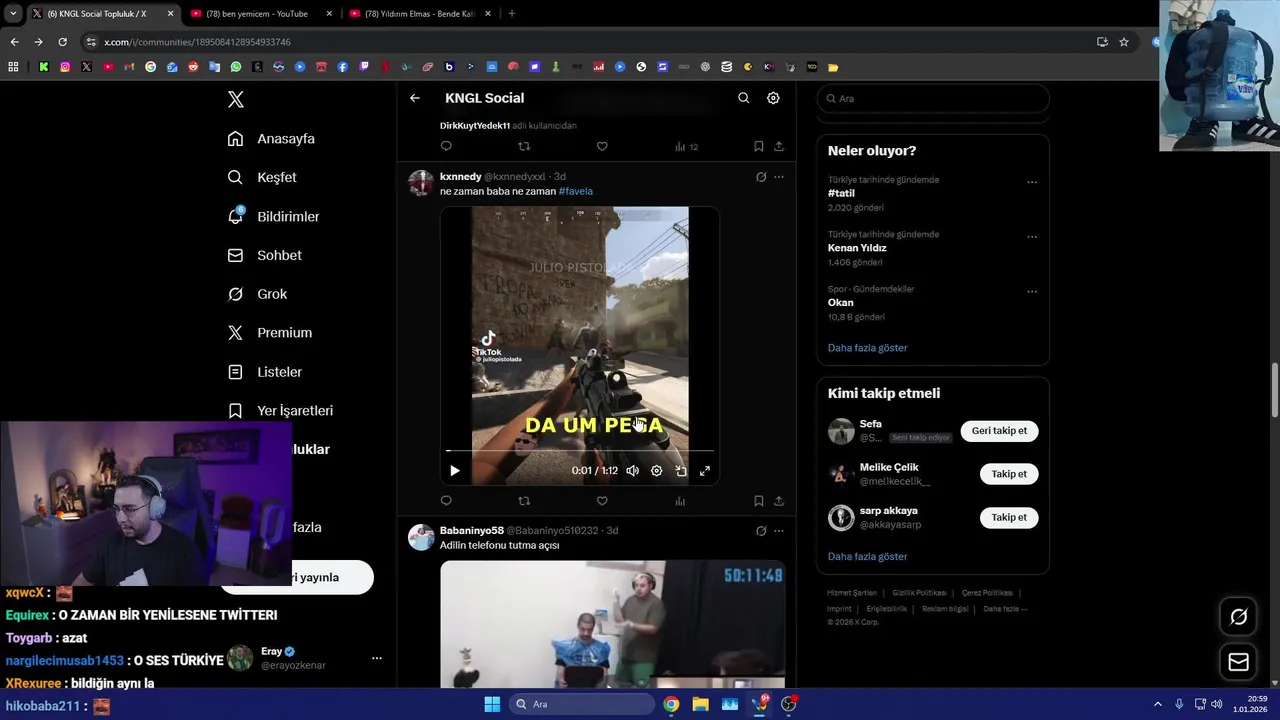Bookmark the kxnnedy favela post
Viewport: 1280px width, 720px height.
click(758, 501)
